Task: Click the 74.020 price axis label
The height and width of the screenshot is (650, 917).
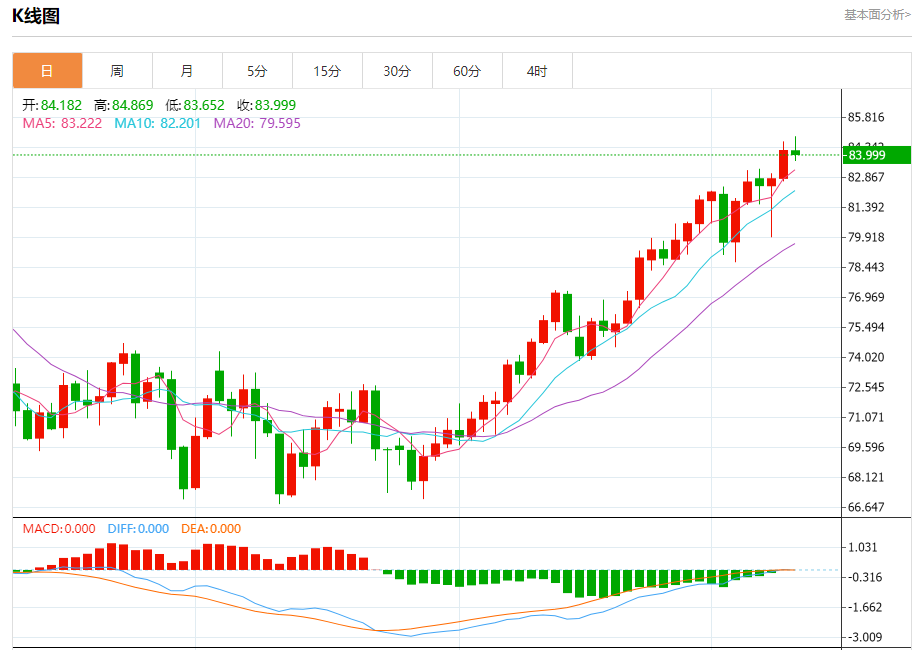Action: (866, 357)
